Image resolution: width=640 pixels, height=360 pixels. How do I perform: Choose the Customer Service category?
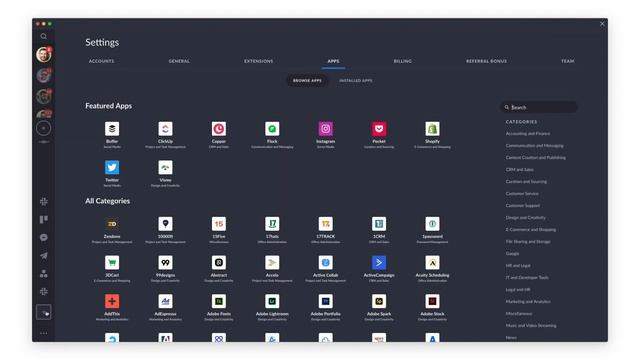[522, 193]
